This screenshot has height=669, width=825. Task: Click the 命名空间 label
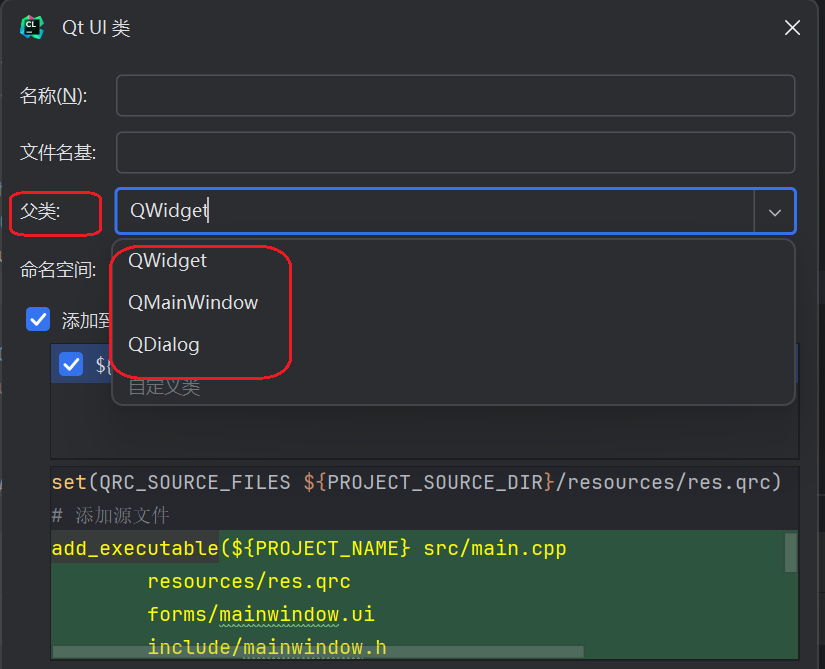[x=58, y=270]
